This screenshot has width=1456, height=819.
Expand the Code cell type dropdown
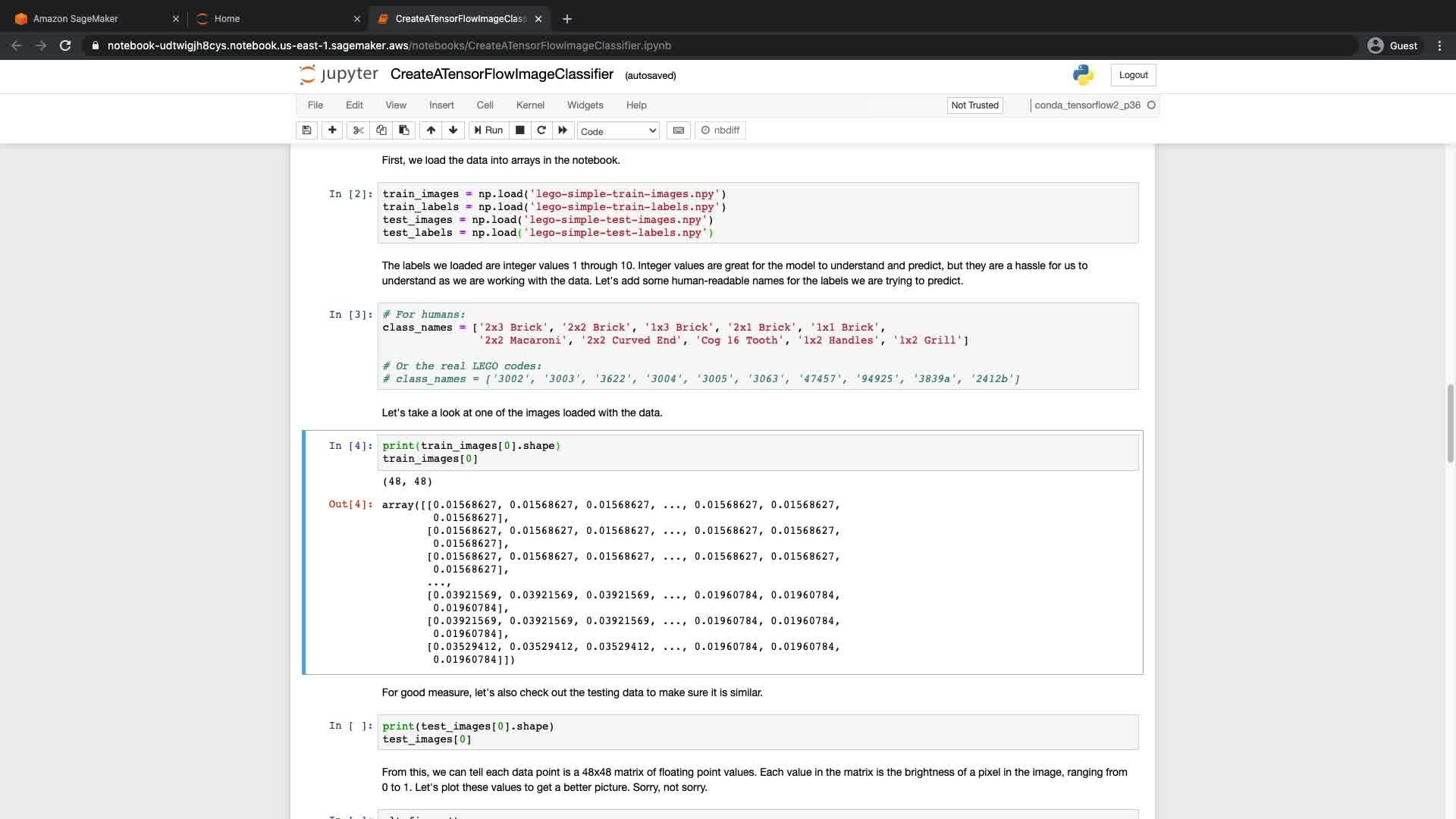click(618, 131)
